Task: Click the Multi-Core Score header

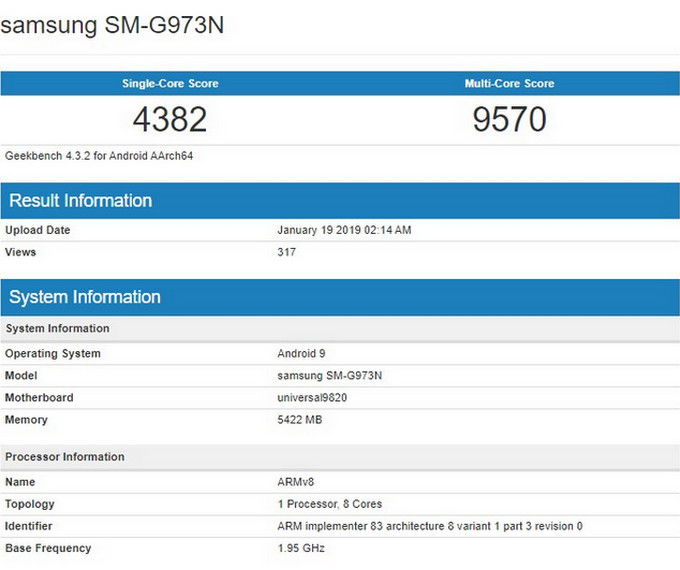Action: click(x=510, y=83)
